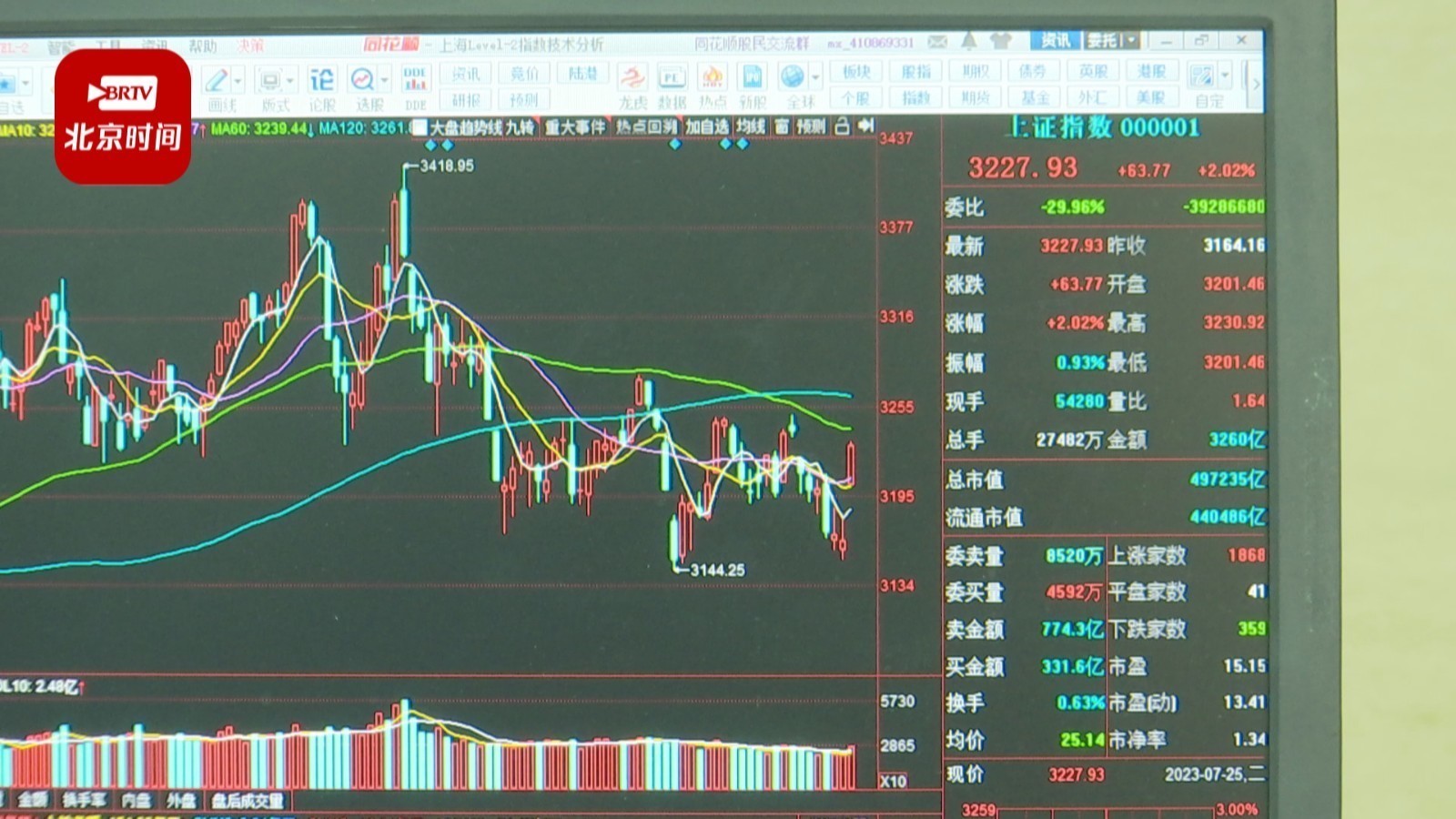This screenshot has height=819, width=1456.
Task: Open the 智能 menu
Action: 62,46
